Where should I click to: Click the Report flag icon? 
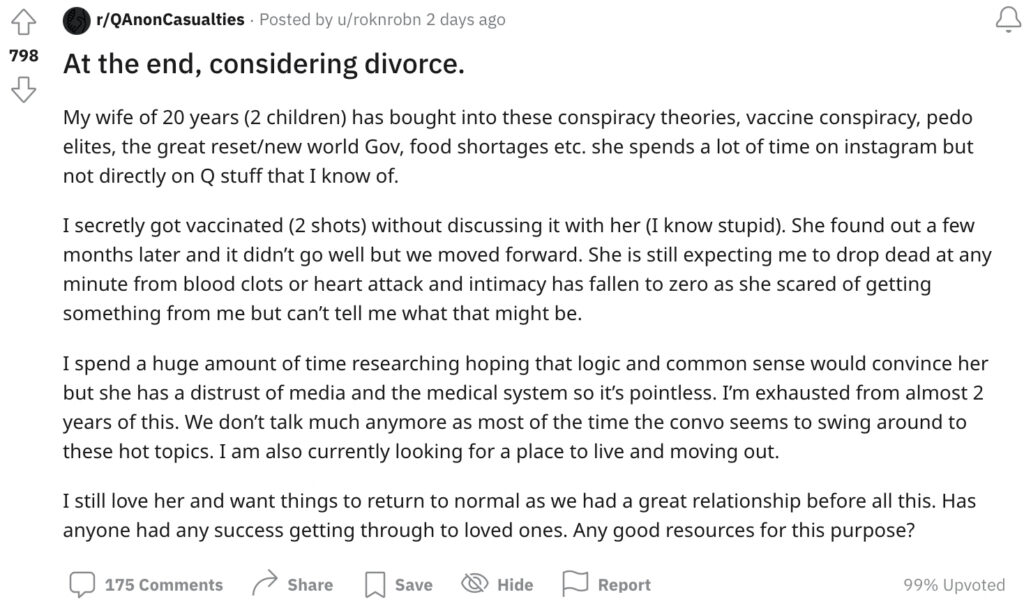click(x=575, y=583)
